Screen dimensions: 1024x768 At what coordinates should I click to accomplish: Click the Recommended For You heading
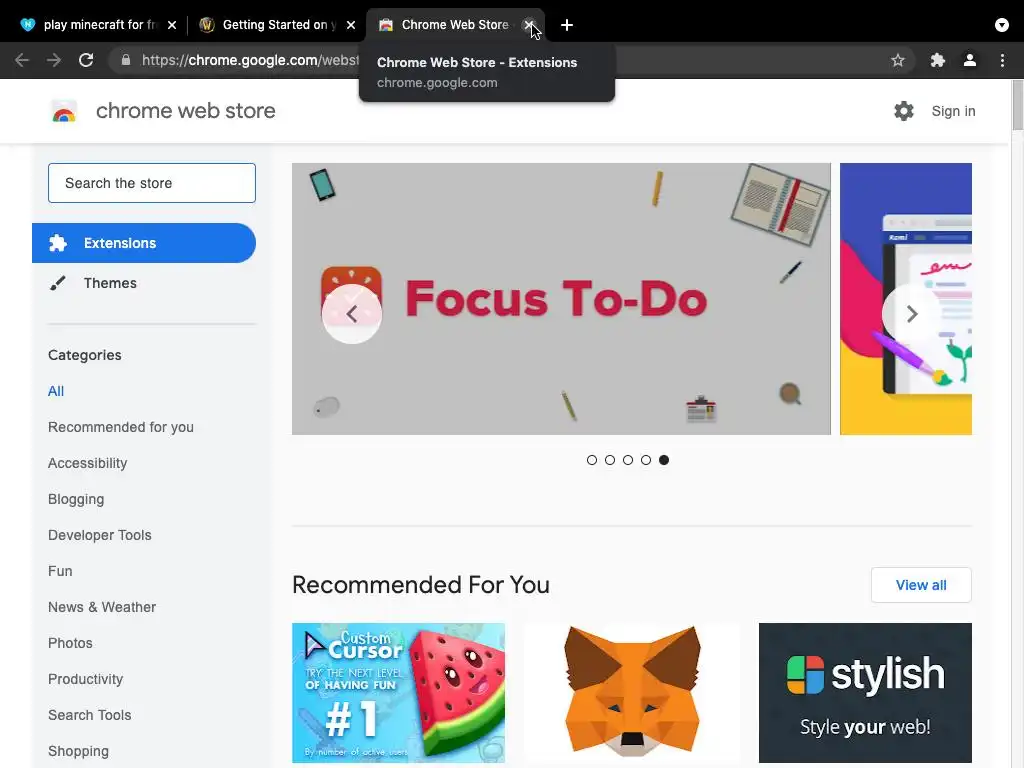tap(421, 584)
